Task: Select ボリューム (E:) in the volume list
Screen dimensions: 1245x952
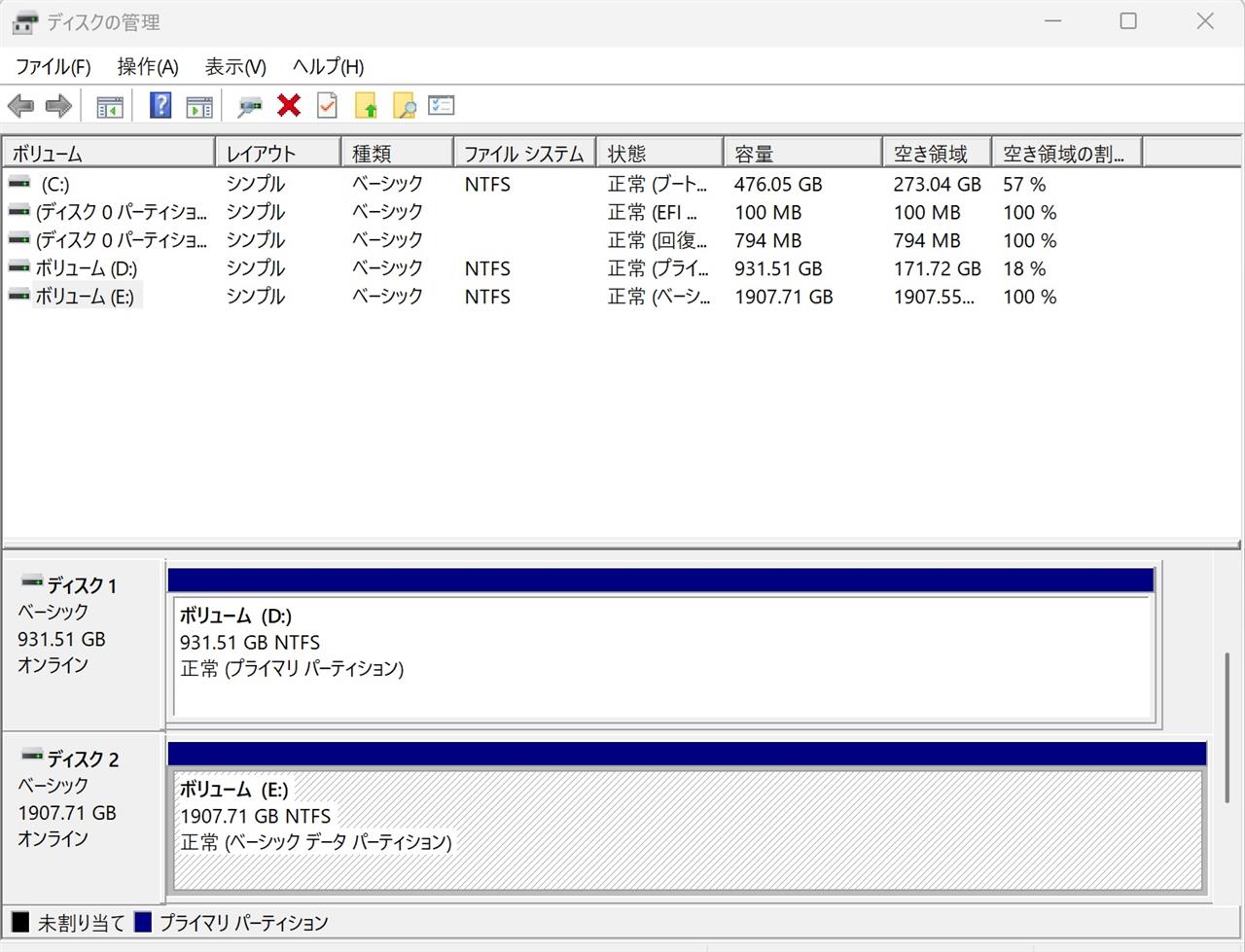Action: point(85,297)
